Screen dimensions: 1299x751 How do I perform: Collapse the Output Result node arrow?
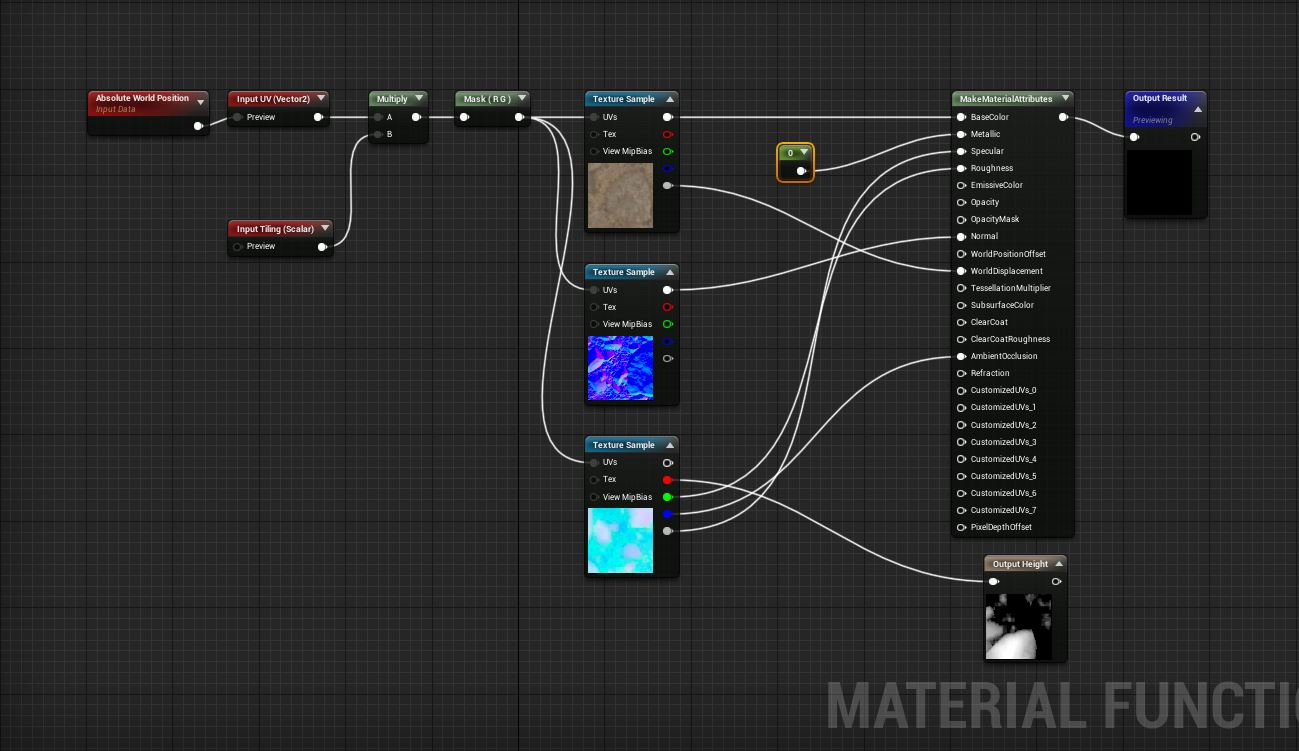(1198, 110)
